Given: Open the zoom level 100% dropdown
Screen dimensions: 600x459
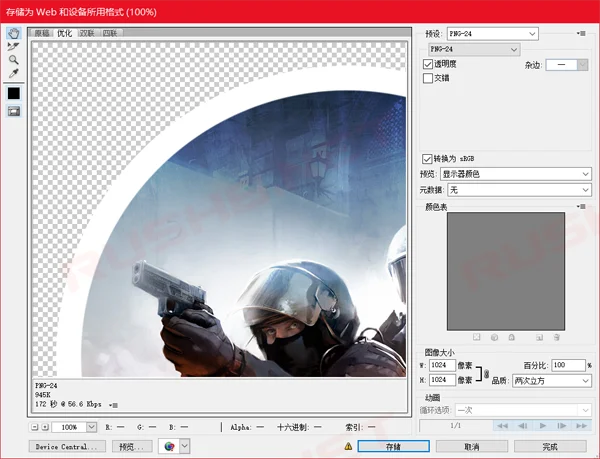Looking at the screenshot, I should tap(91, 427).
